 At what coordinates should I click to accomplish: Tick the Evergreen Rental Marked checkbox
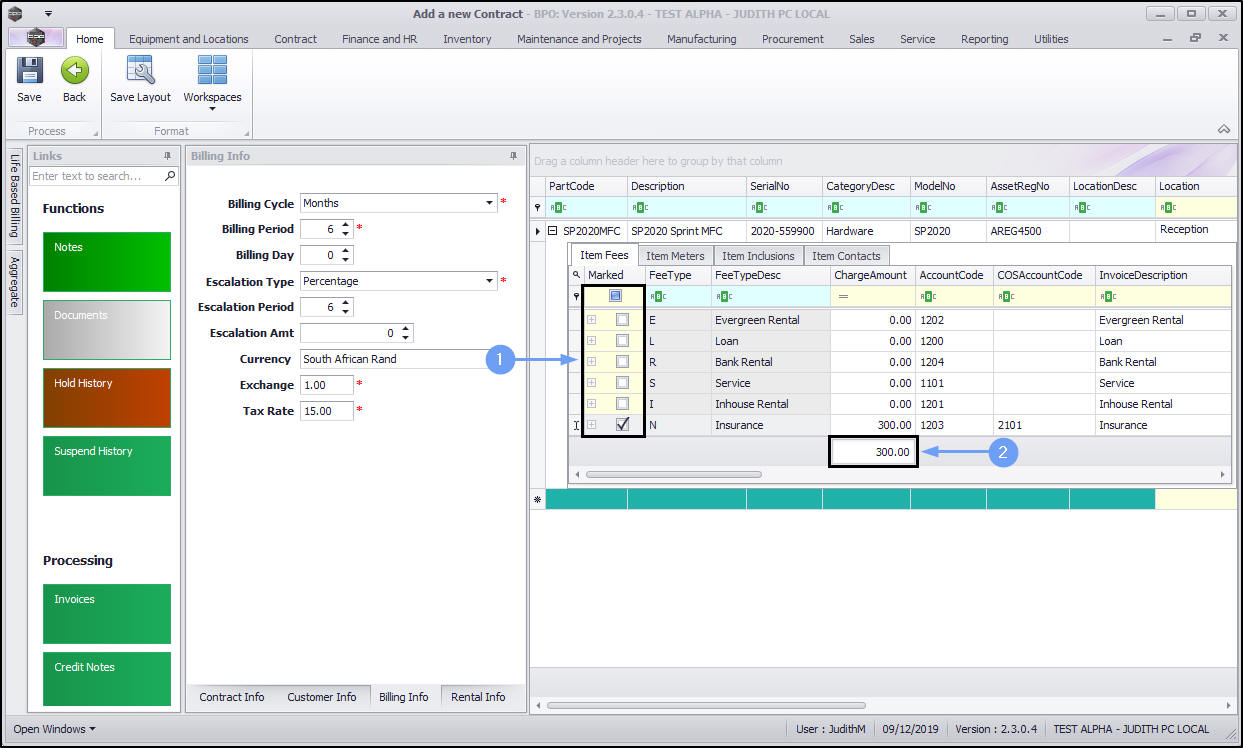[622, 320]
